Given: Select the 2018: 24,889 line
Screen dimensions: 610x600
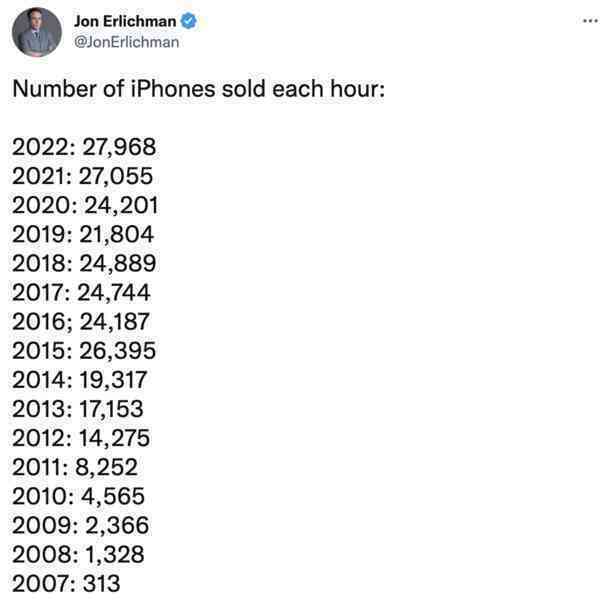Looking at the screenshot, I should (84, 263).
